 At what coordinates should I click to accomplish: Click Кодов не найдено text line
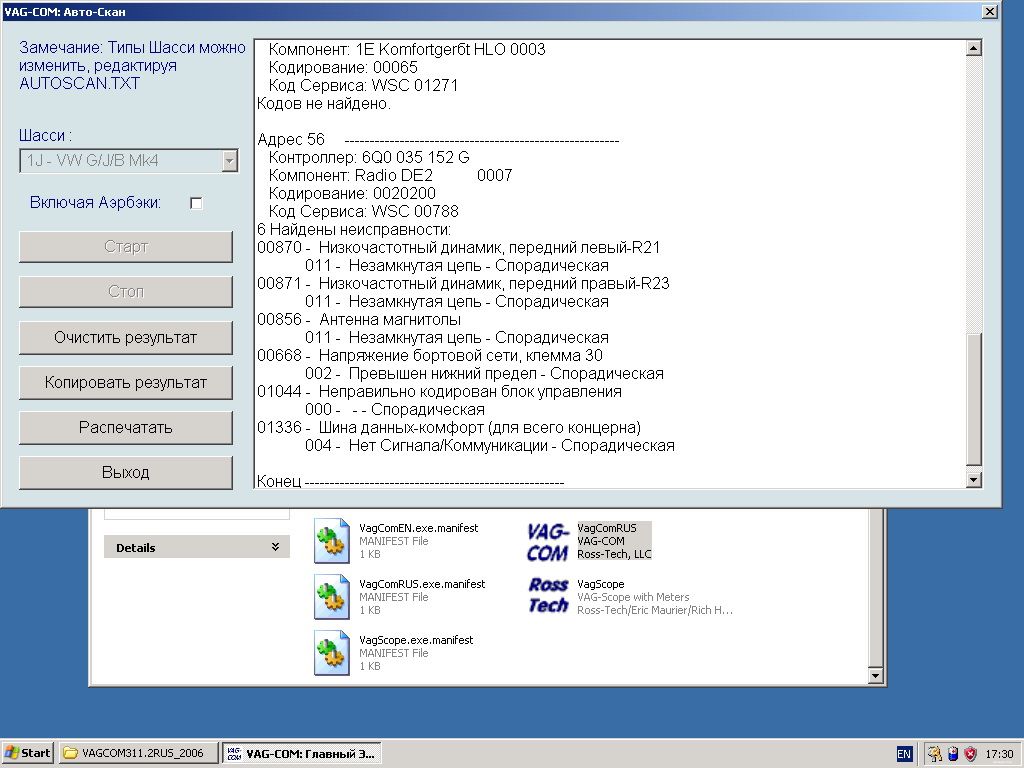pos(324,103)
